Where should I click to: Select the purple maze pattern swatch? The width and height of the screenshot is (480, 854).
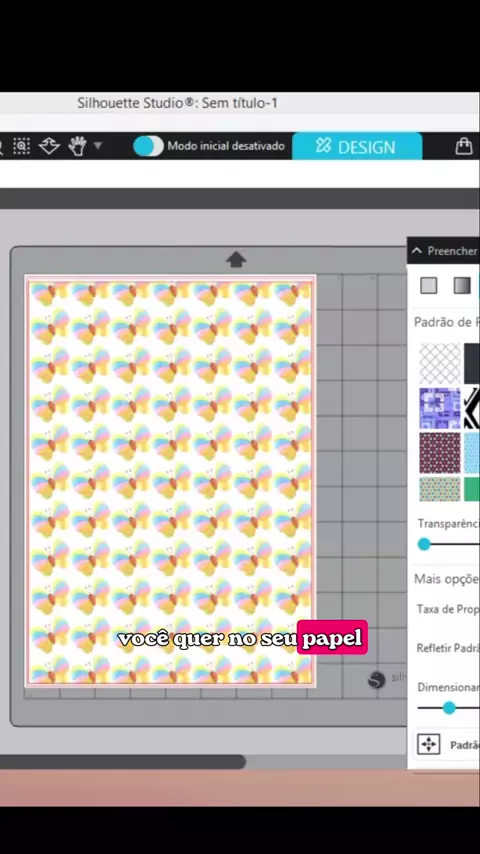(440, 408)
